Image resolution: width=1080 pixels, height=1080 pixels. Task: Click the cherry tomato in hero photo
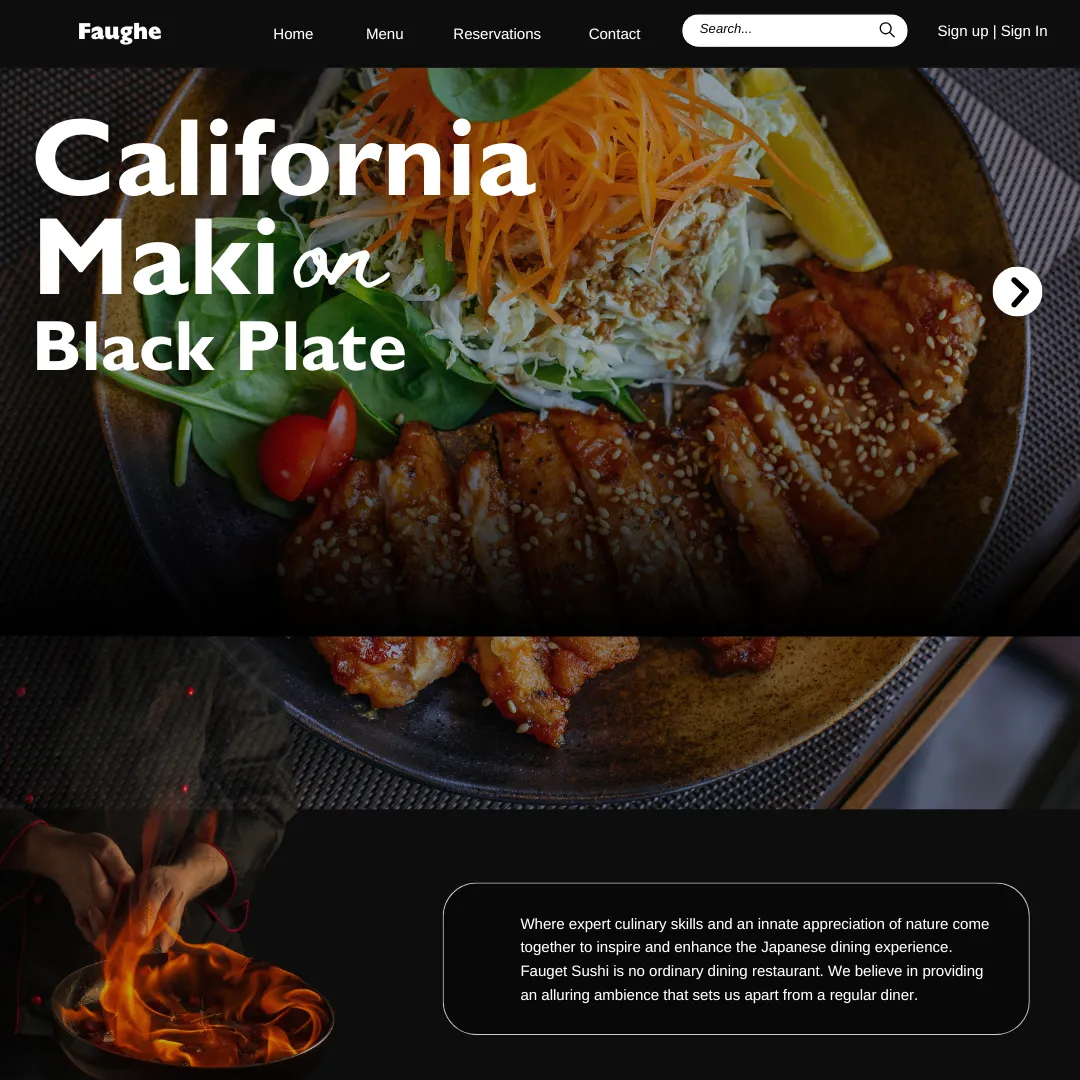pyautogui.click(x=308, y=446)
